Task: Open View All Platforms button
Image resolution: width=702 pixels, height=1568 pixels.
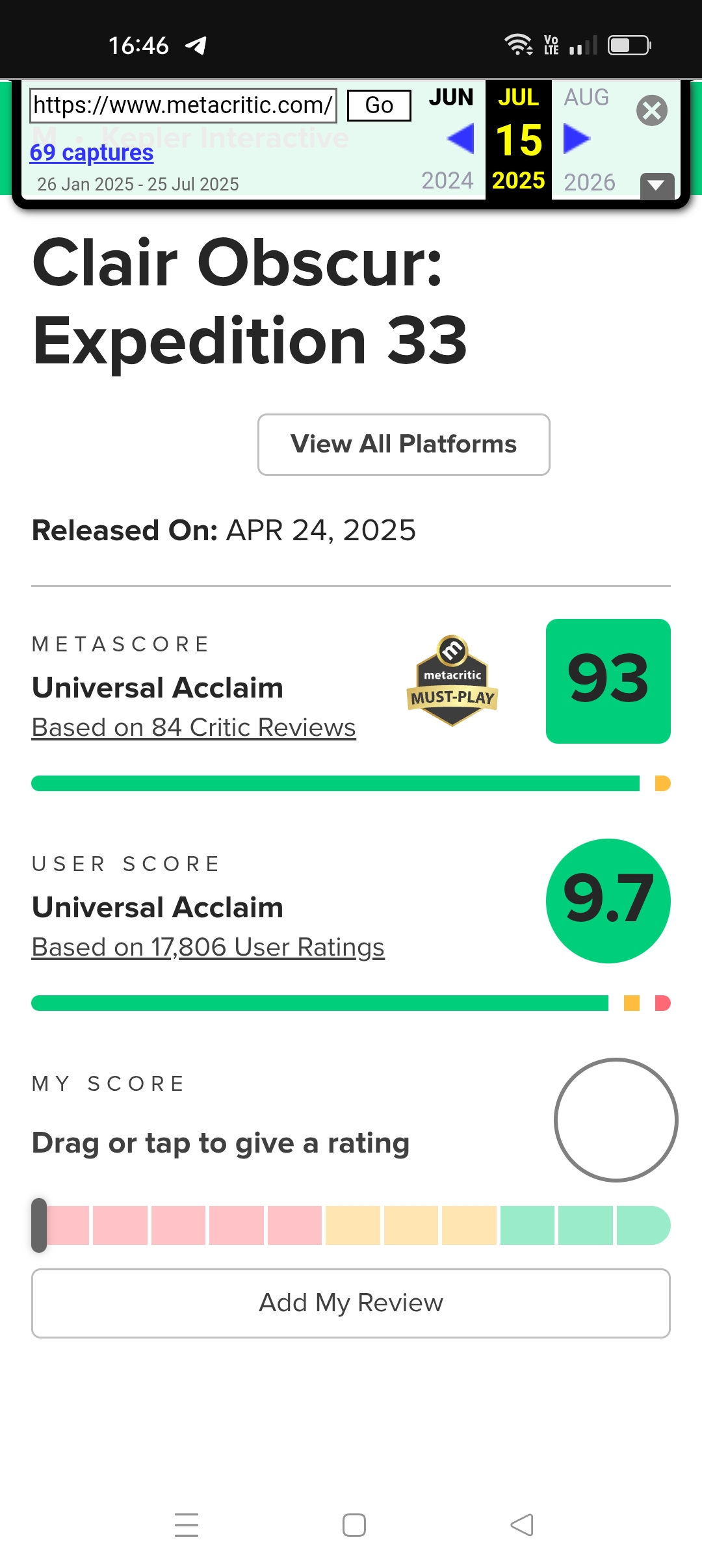Action: [404, 445]
